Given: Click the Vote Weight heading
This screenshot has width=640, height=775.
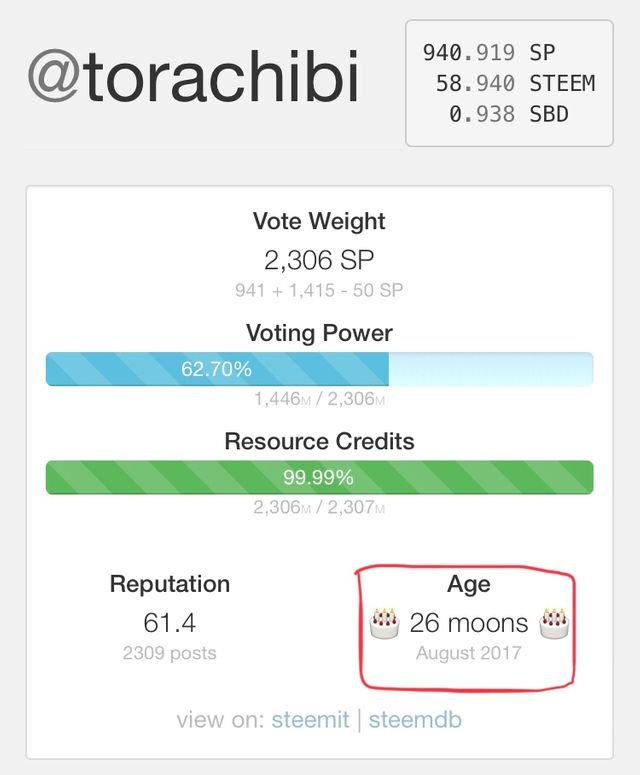Looking at the screenshot, I should click(x=319, y=221).
